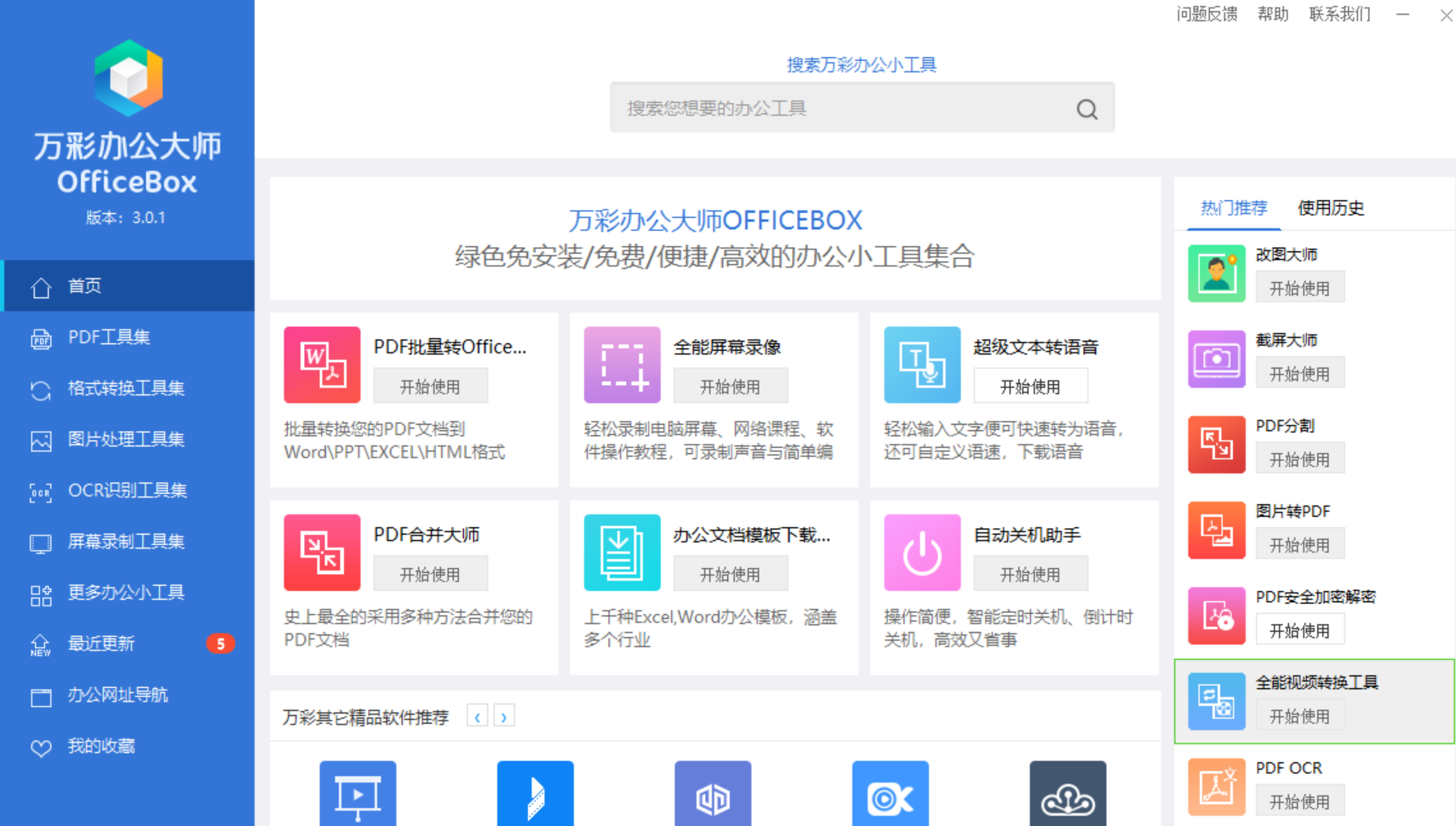Click 开始使用 under 图片转PDF
This screenshot has height=826, width=1456.
[1300, 545]
